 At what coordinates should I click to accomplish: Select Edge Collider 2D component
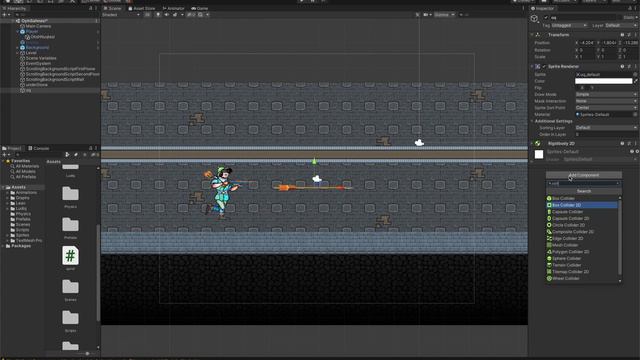coord(582,238)
